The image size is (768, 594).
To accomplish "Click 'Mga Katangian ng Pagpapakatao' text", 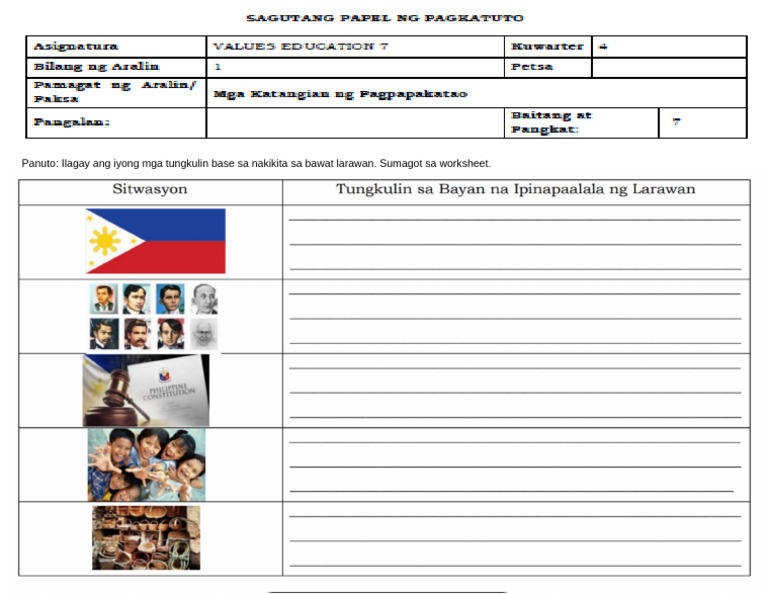I will pyautogui.click(x=340, y=94).
